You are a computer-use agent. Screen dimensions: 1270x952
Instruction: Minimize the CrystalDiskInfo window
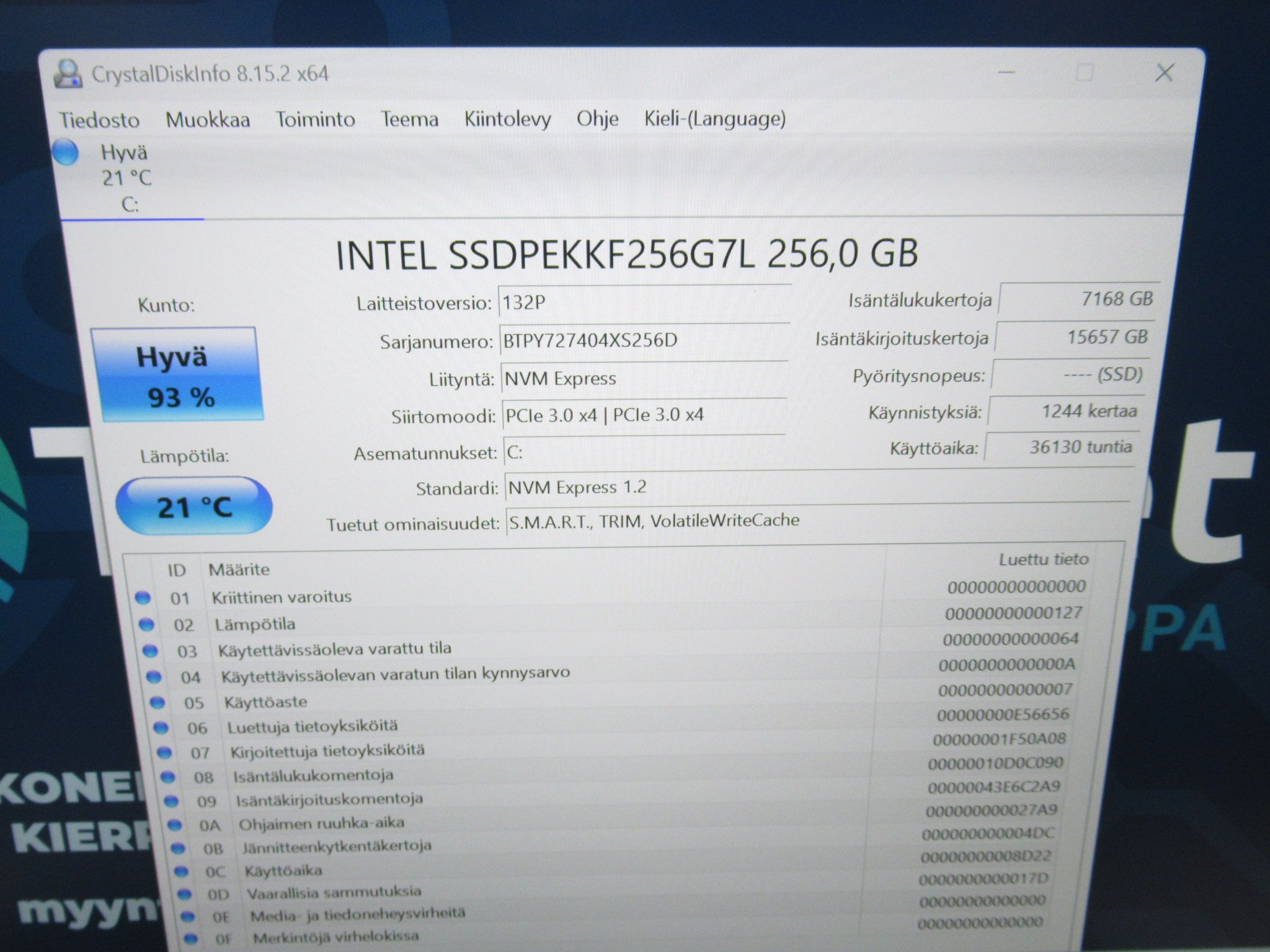coord(1006,73)
